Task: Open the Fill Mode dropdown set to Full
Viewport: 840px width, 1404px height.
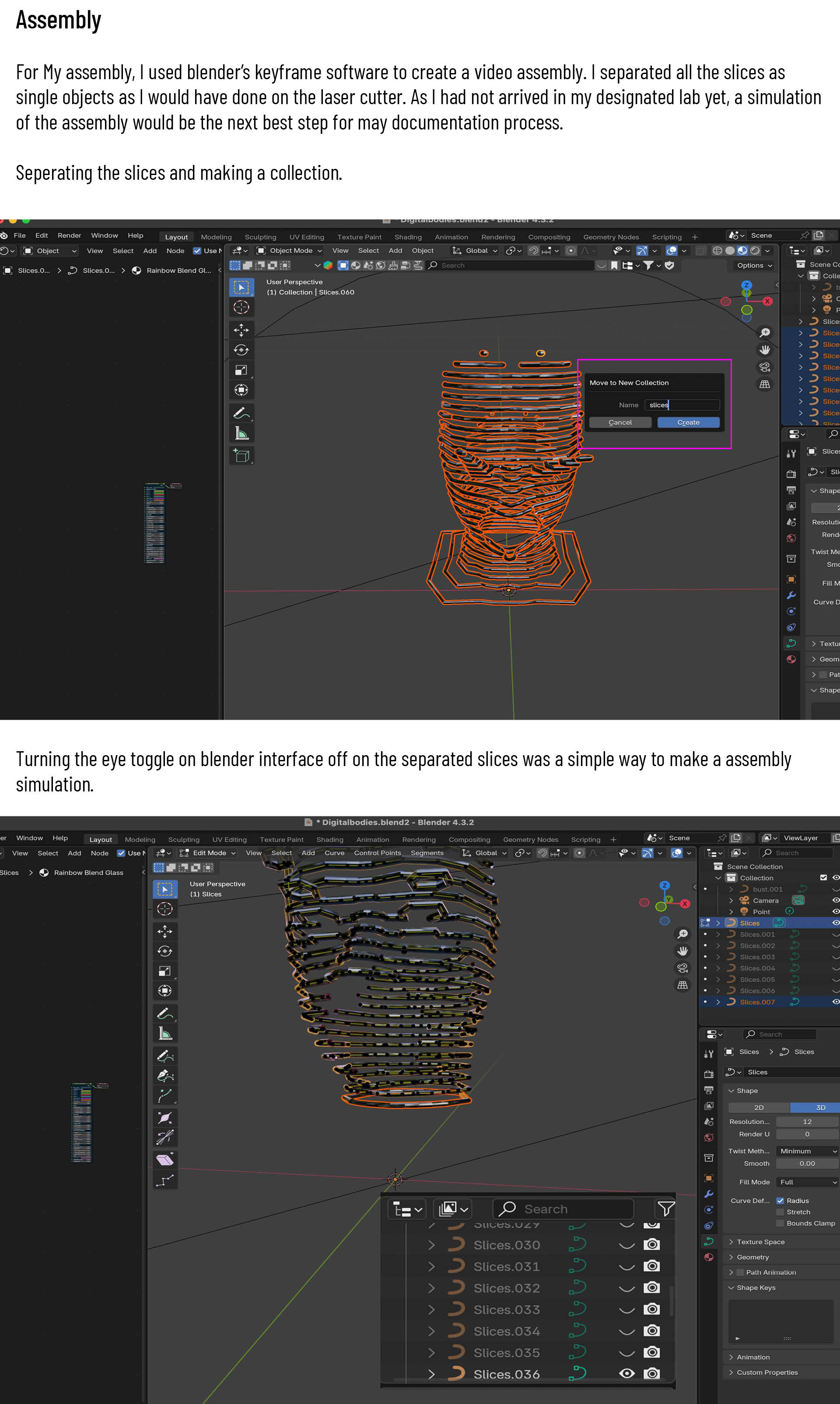Action: coord(807,1182)
